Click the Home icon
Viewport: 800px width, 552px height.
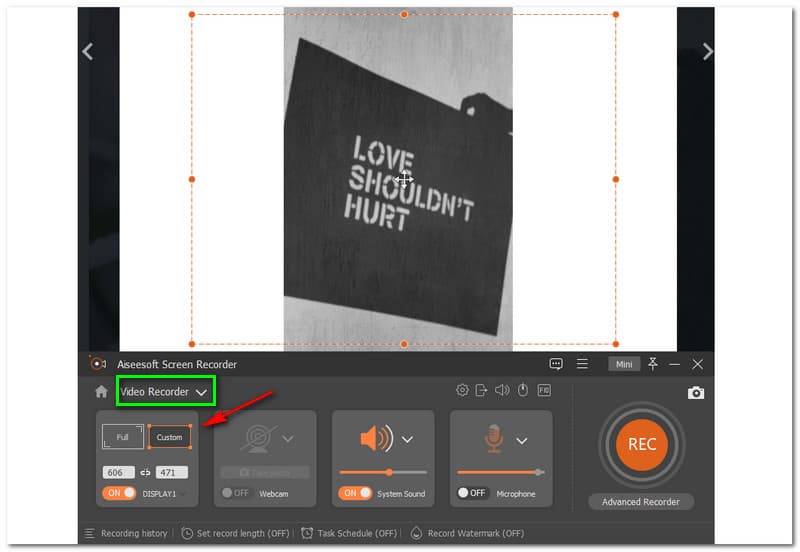(101, 392)
